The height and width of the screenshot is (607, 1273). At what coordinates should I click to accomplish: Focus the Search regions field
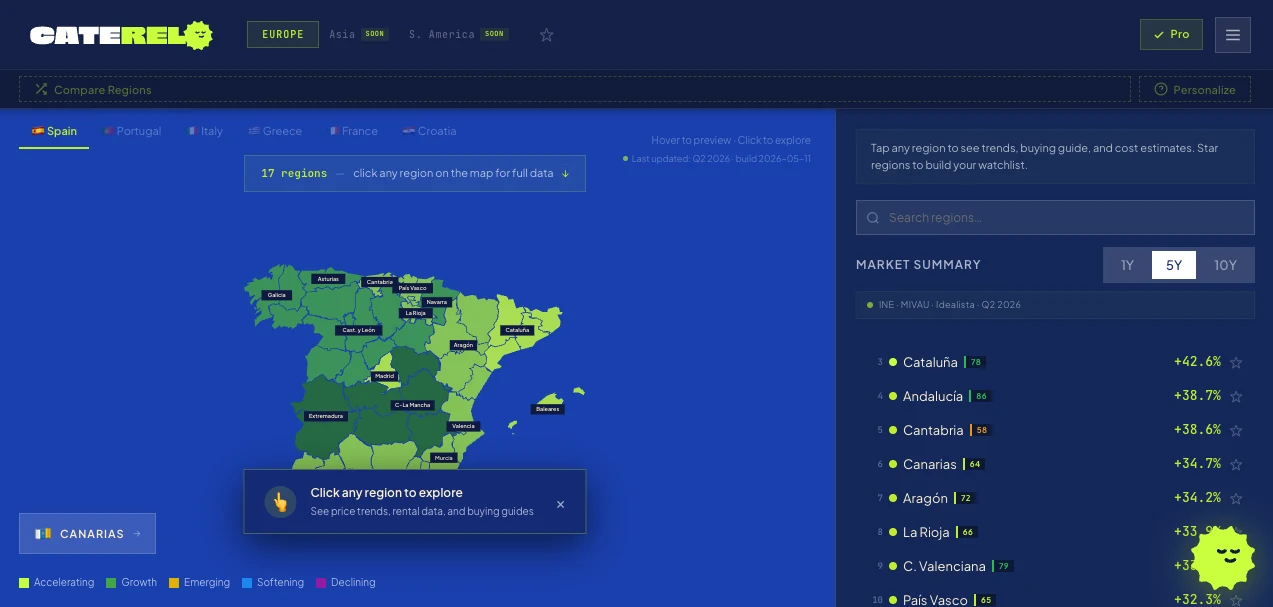click(1055, 217)
